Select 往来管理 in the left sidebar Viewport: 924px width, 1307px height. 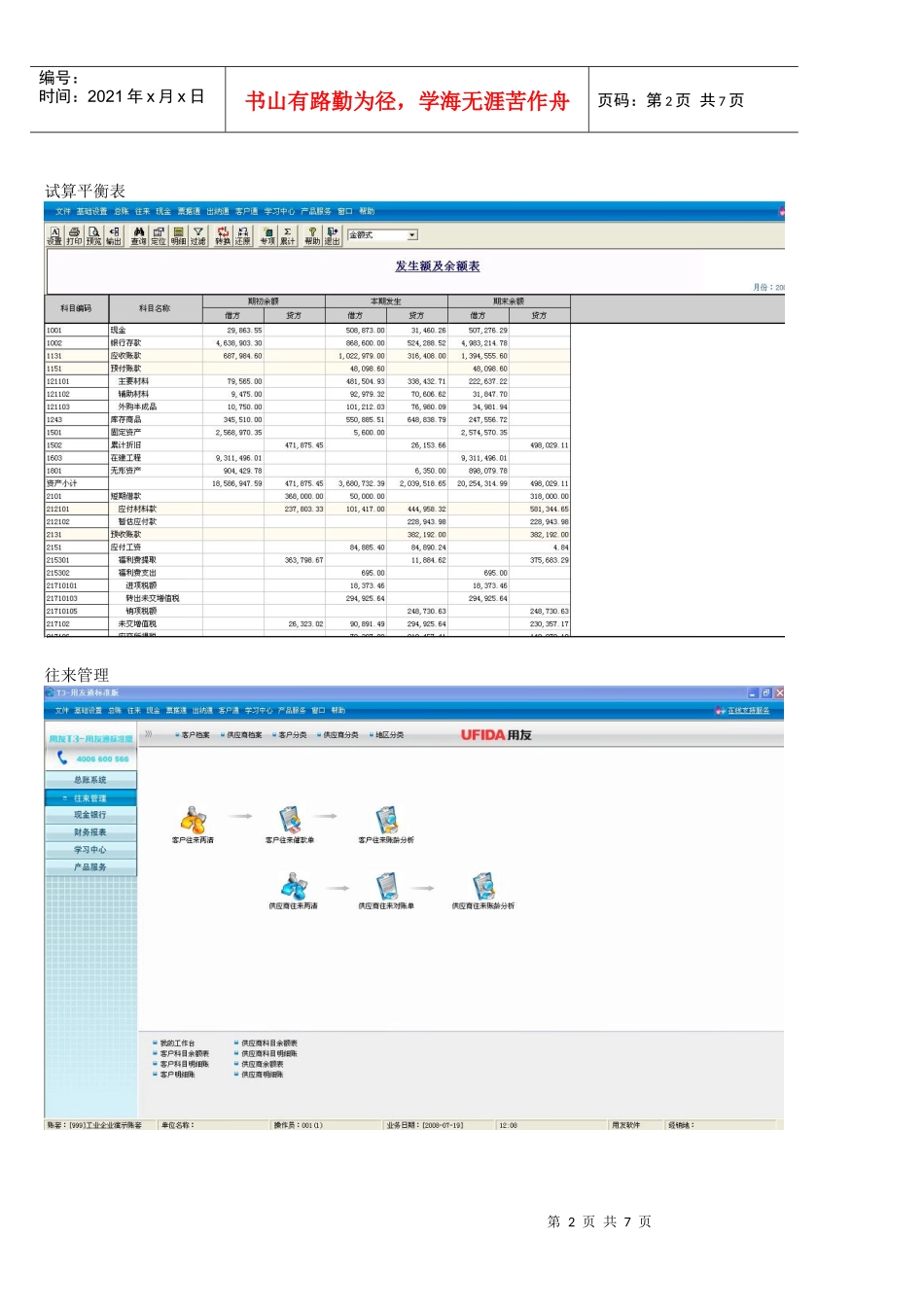click(90, 797)
